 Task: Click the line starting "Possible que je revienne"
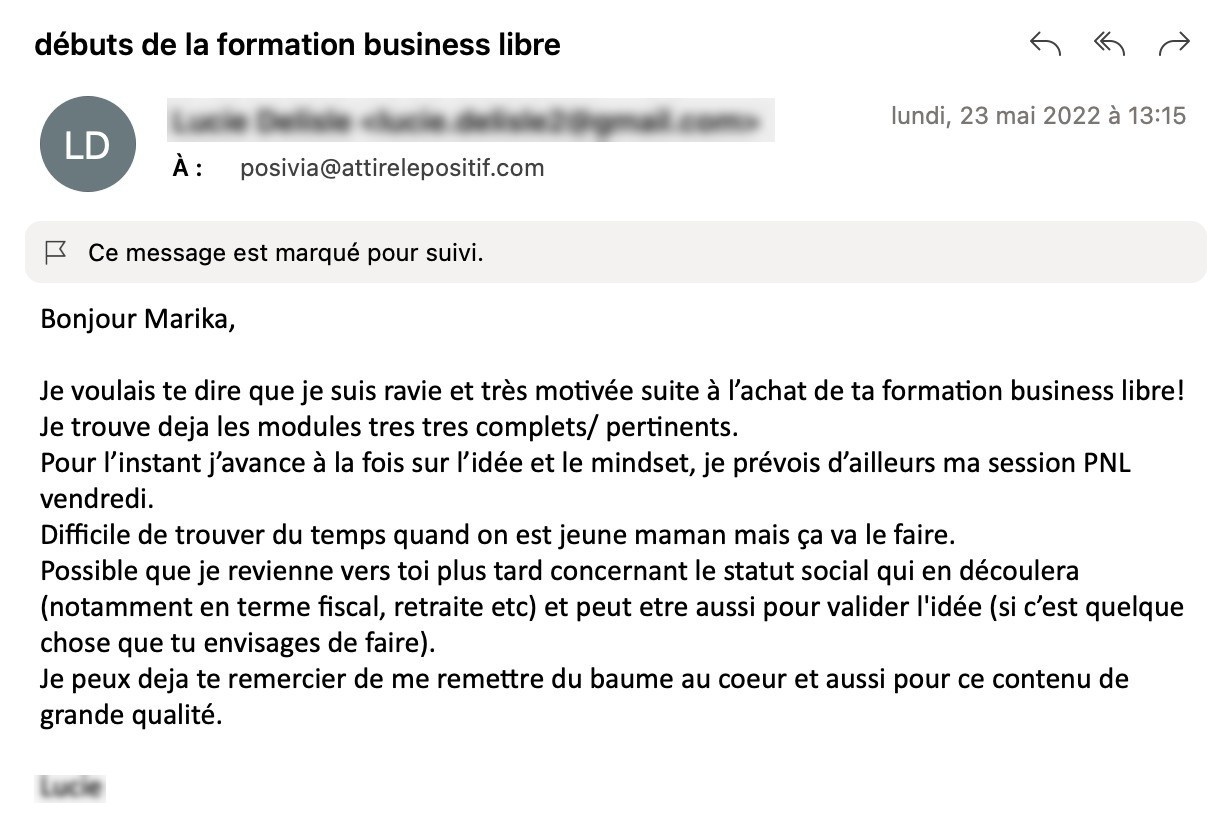tap(560, 571)
